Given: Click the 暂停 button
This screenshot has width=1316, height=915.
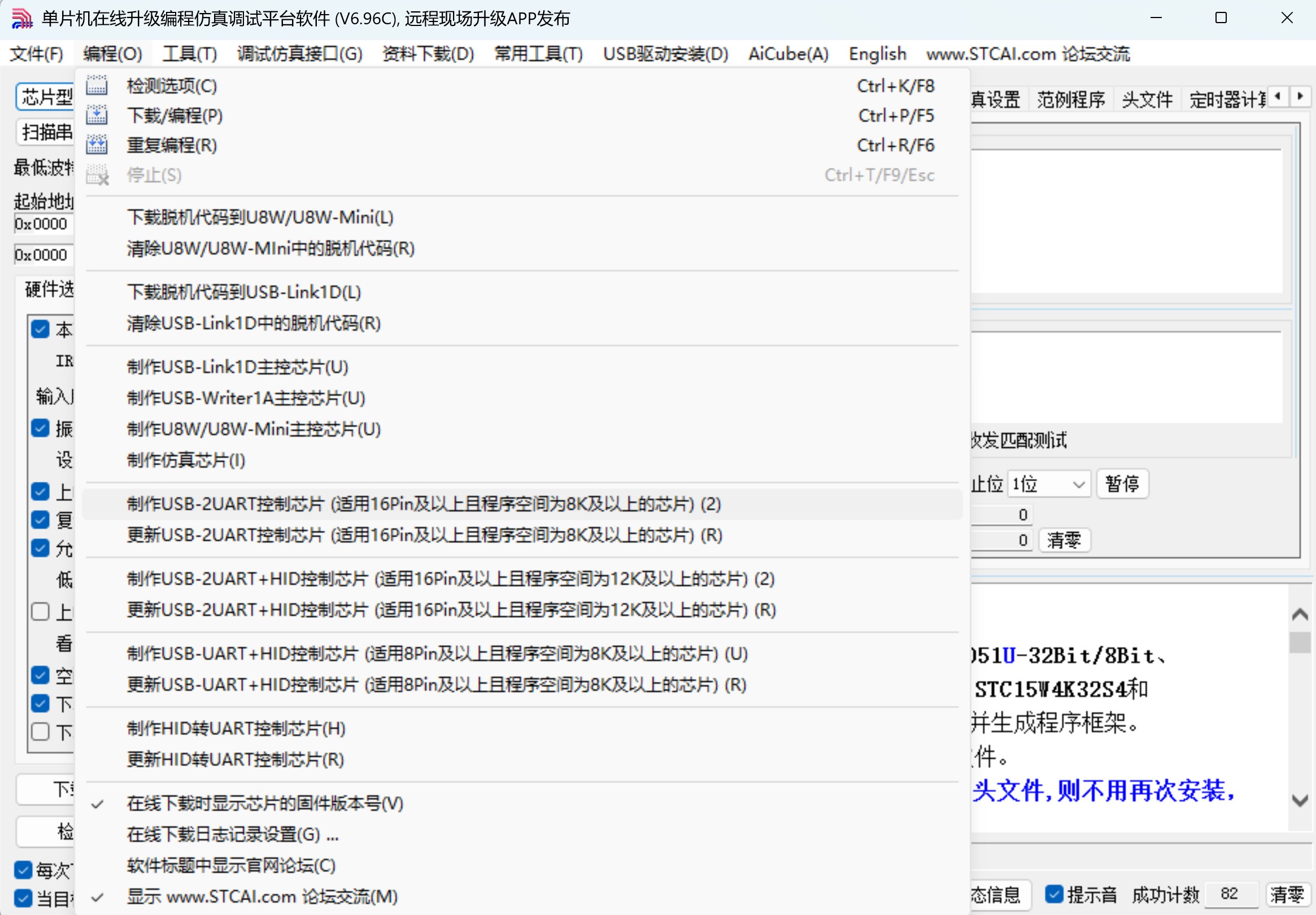Looking at the screenshot, I should point(1122,484).
